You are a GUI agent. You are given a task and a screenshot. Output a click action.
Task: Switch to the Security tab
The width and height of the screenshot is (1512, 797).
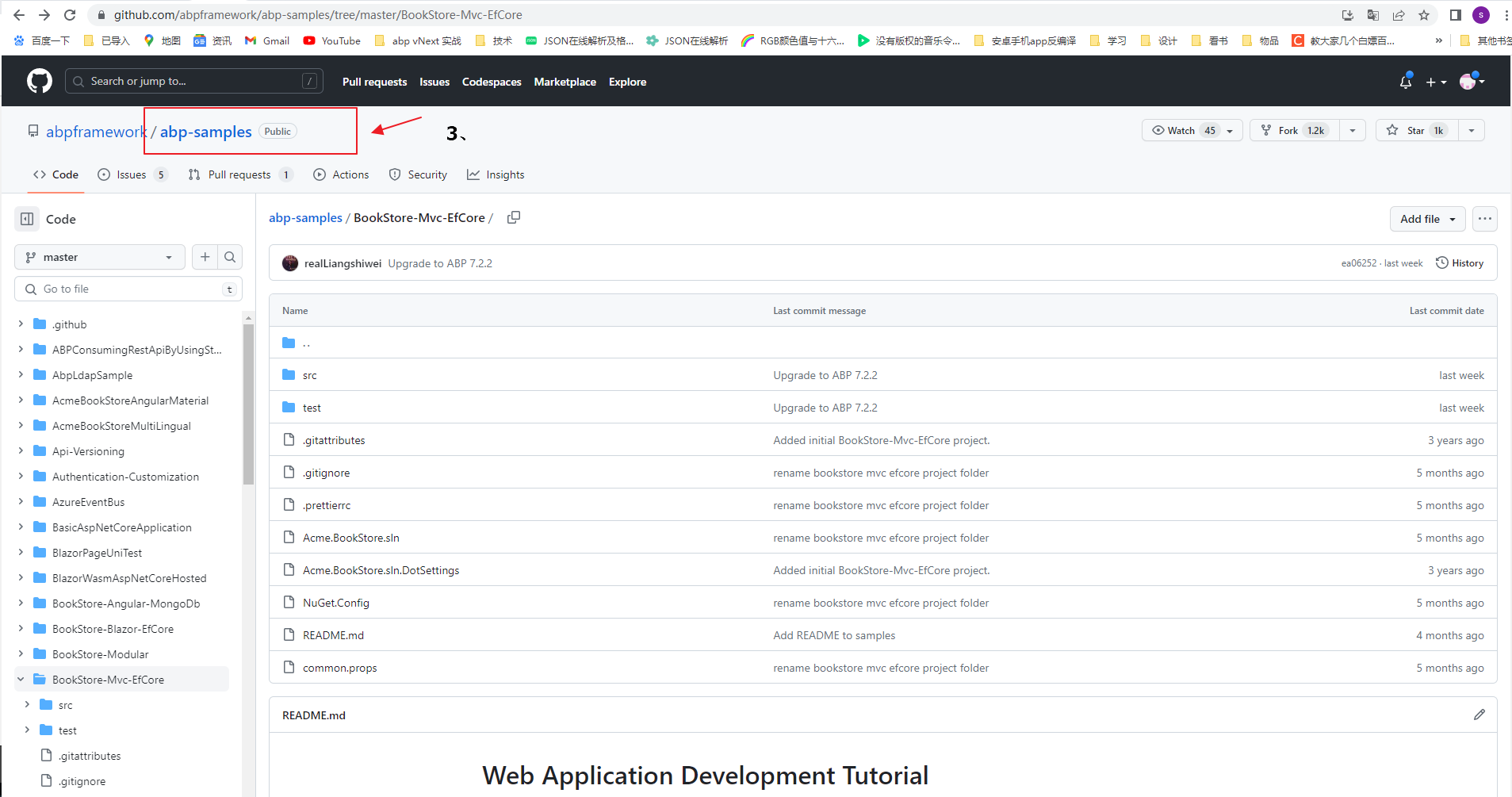tap(418, 174)
